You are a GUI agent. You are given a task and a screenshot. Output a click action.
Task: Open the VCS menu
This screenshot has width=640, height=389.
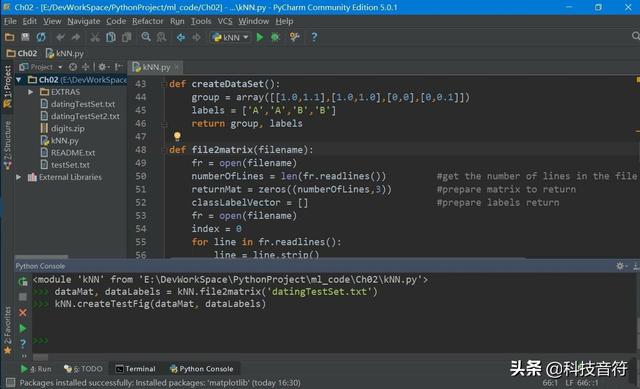tap(225, 21)
